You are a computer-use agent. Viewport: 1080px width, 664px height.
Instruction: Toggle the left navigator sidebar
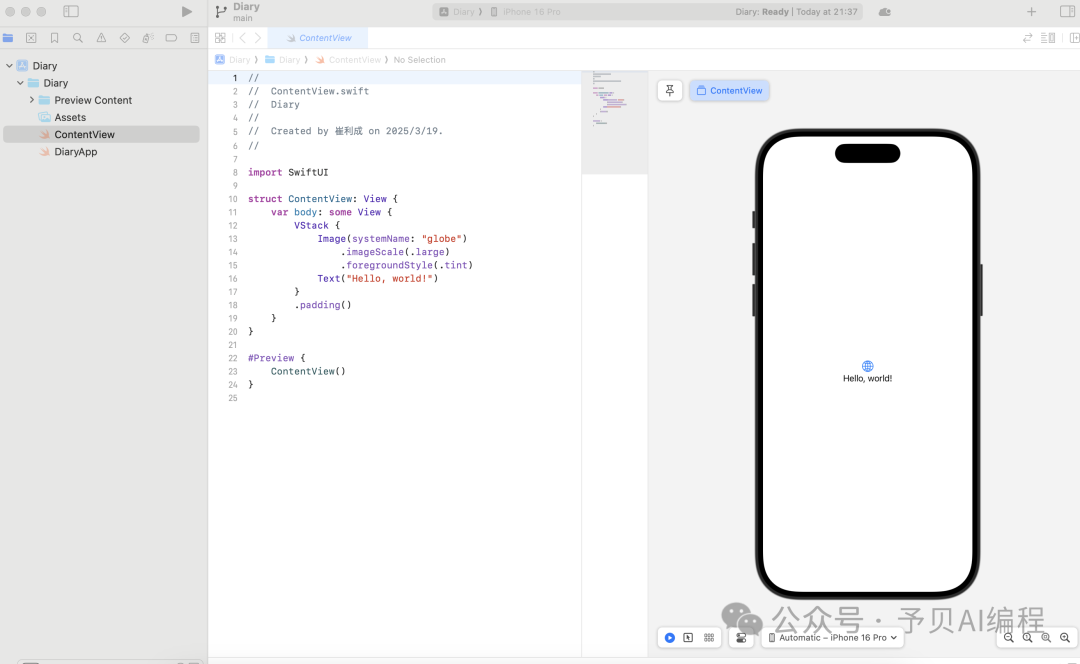point(71,12)
